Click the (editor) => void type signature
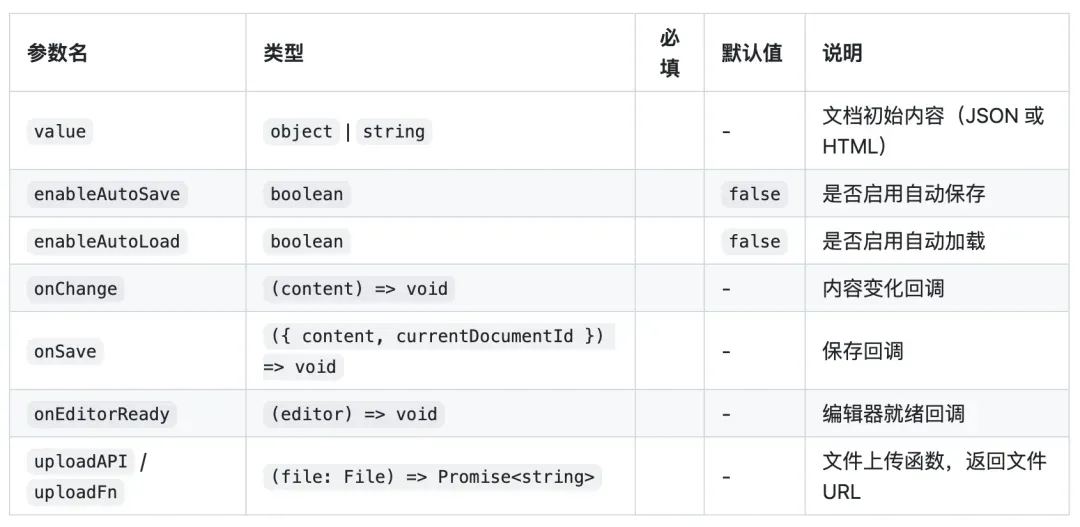This screenshot has width=1080, height=527. [x=353, y=414]
